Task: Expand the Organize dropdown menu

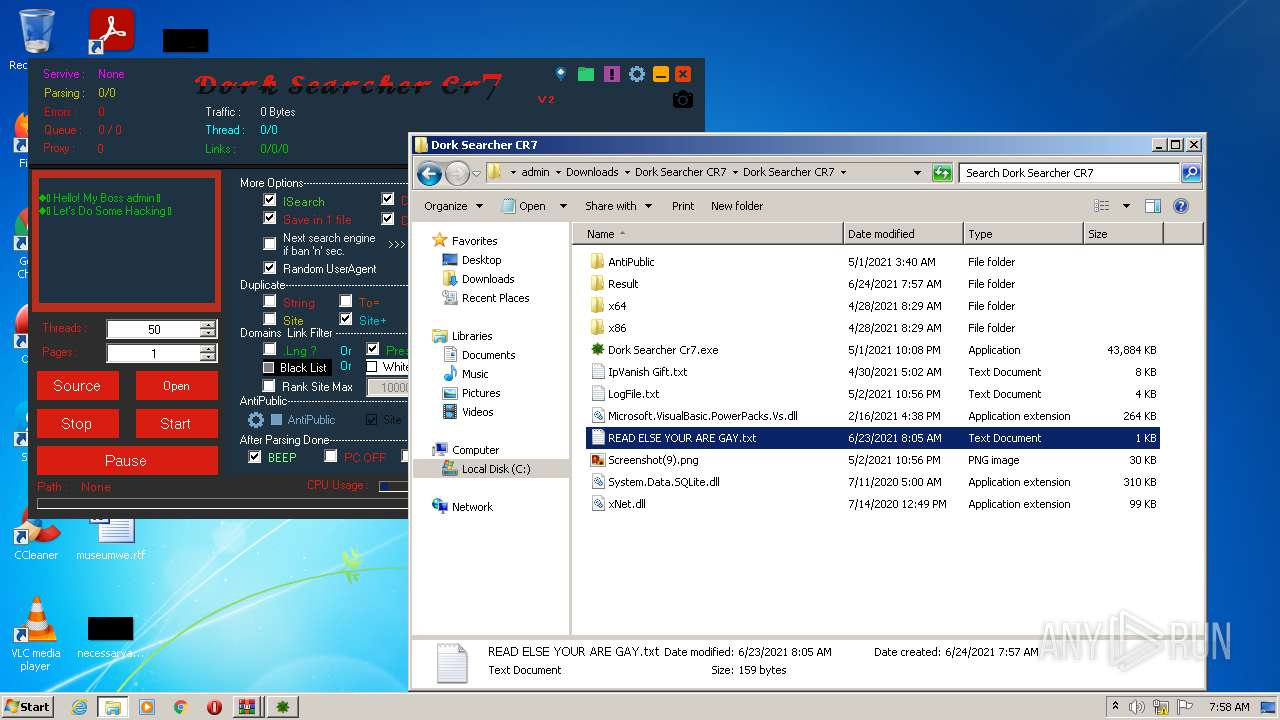Action: (454, 206)
